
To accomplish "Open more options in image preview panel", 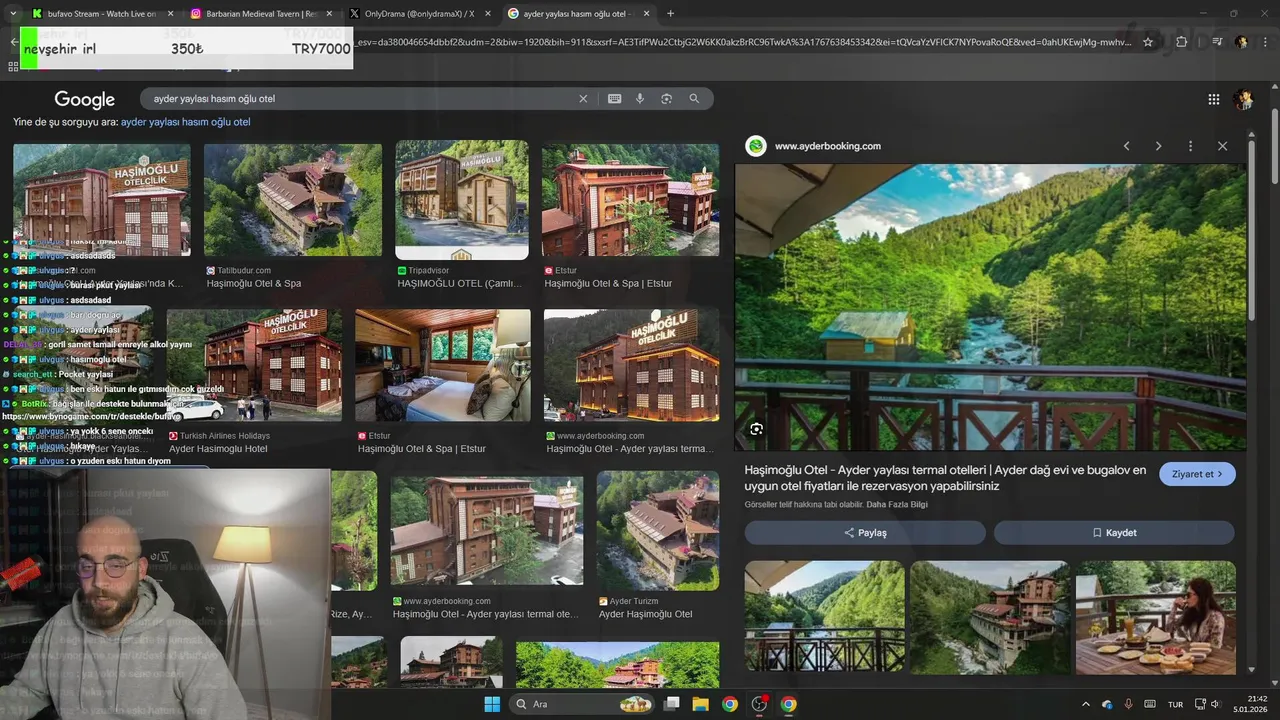I will (1190, 146).
